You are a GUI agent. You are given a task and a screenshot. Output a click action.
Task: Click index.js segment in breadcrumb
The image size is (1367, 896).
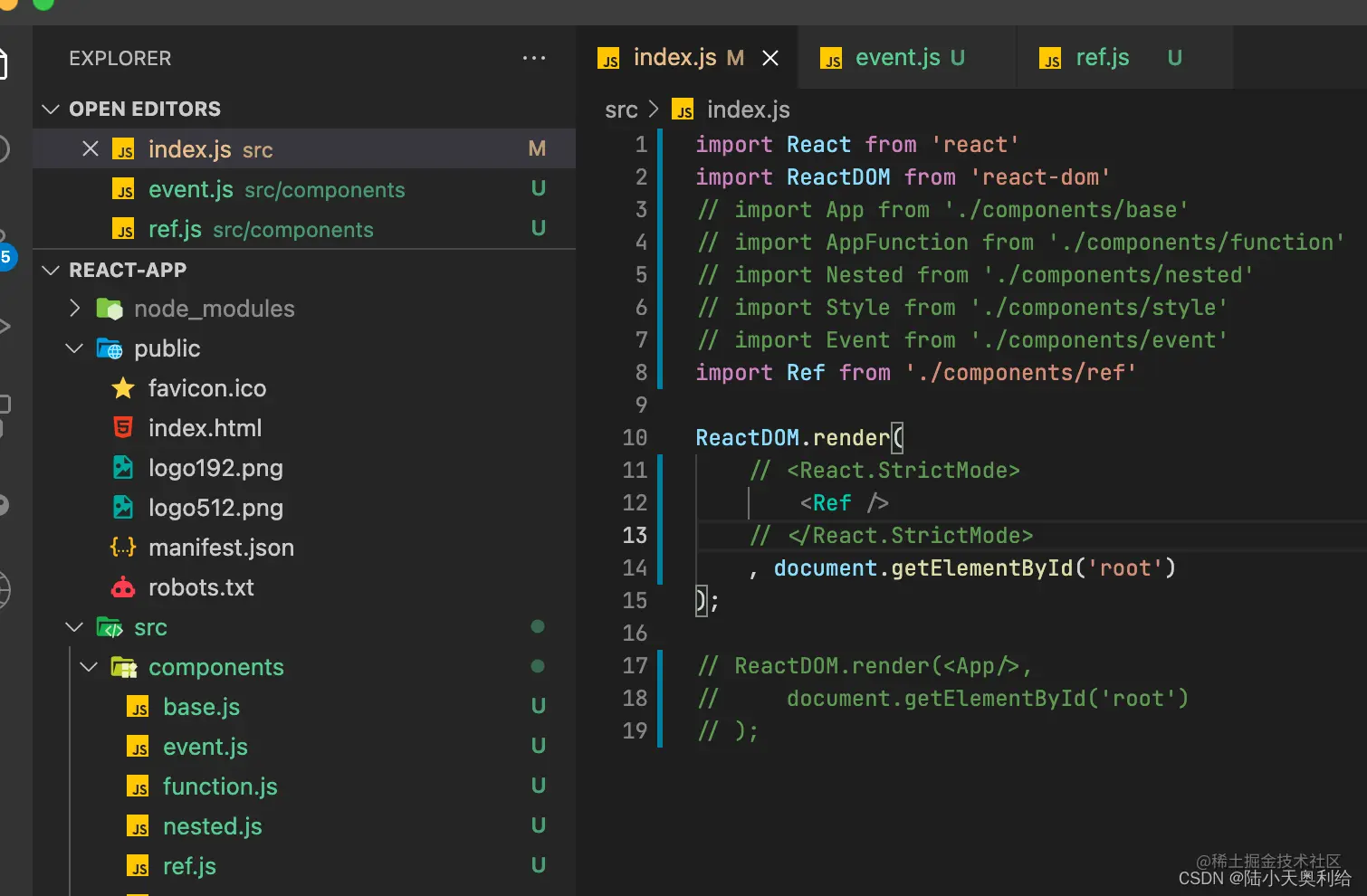[748, 110]
